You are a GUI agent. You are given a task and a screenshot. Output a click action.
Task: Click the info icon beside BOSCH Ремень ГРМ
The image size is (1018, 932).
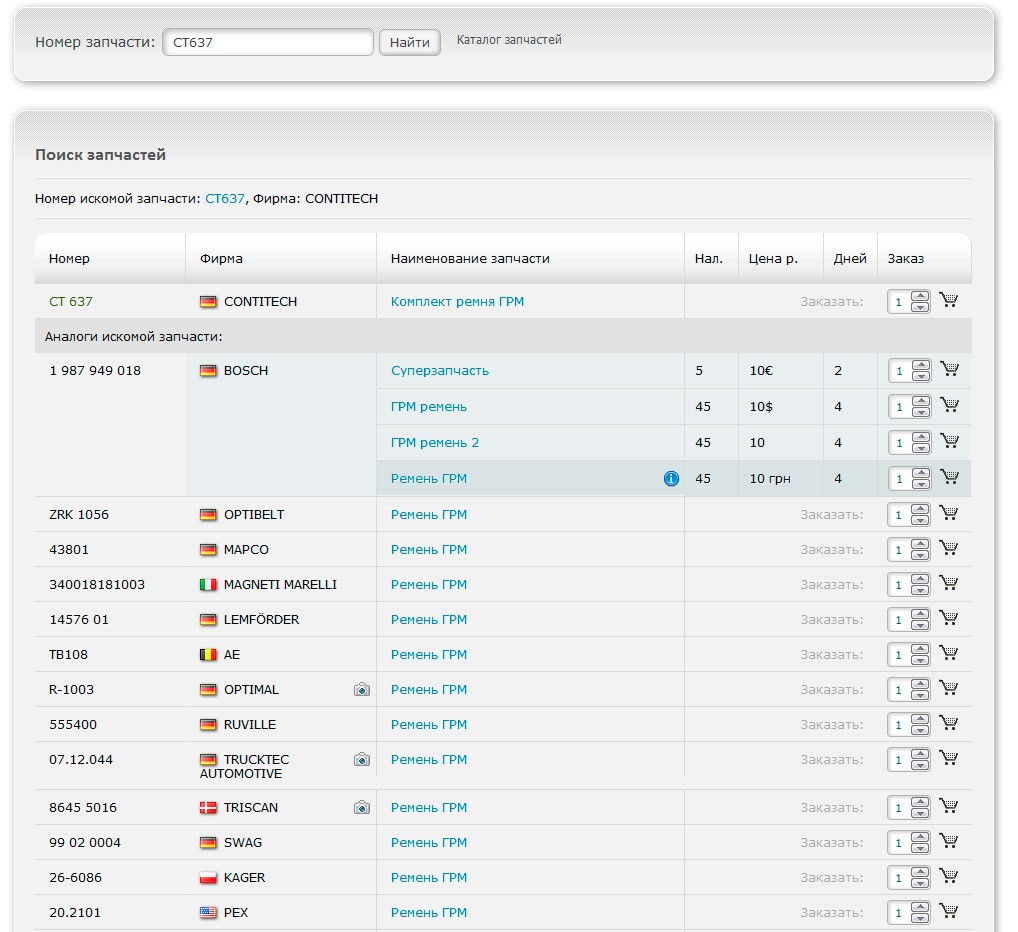[671, 479]
